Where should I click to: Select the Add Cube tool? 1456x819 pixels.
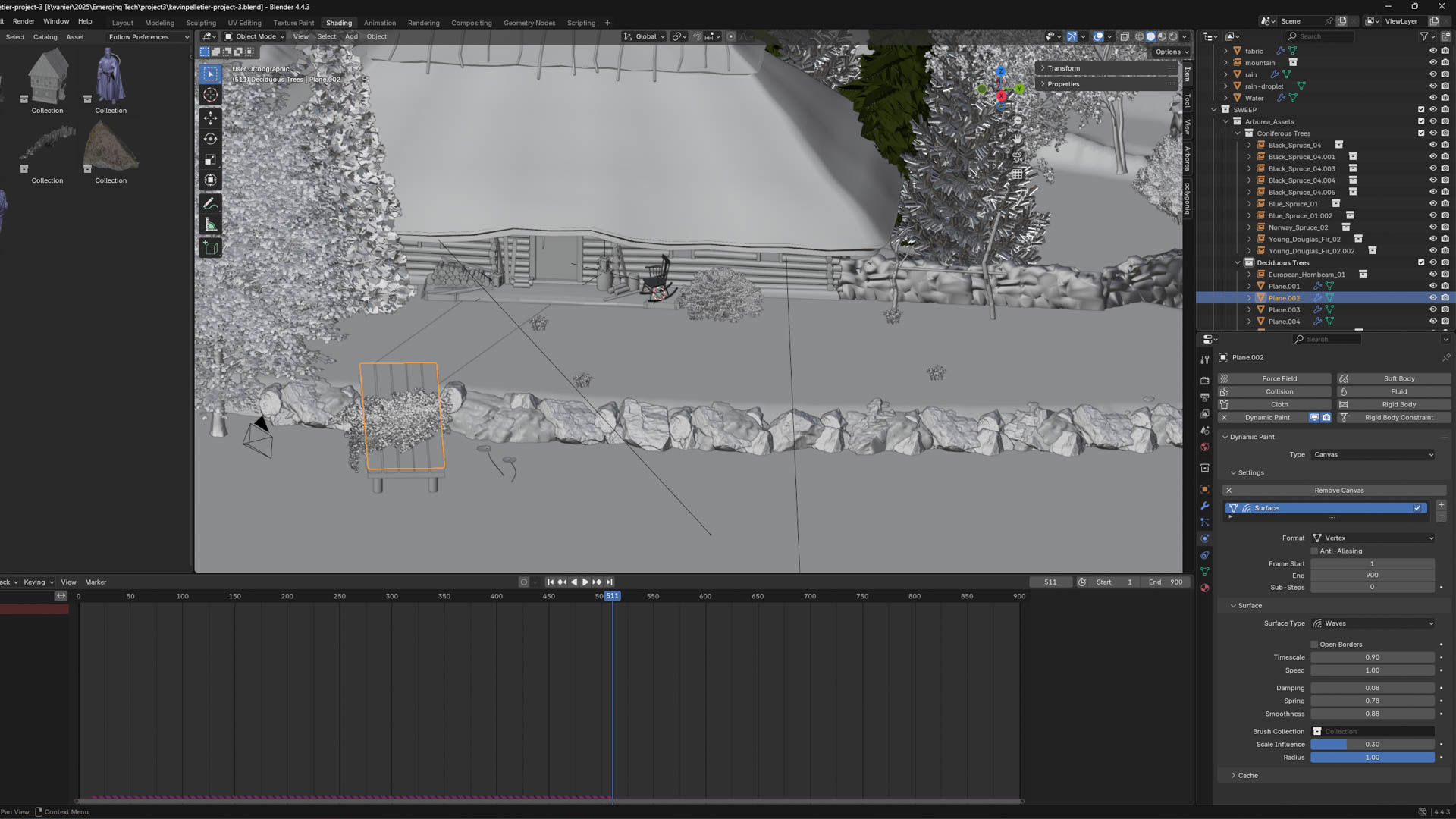(x=211, y=248)
